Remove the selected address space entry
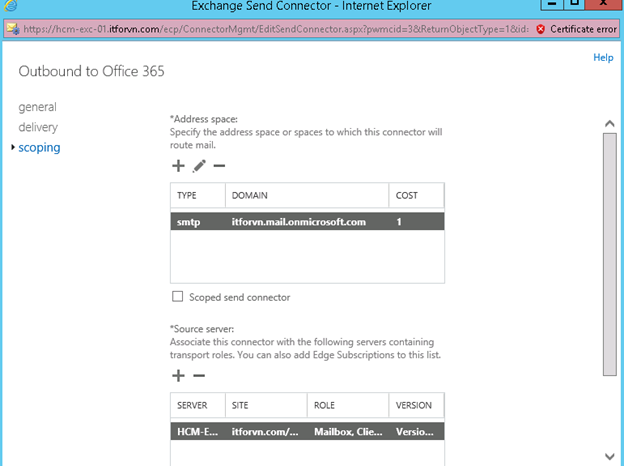This screenshot has width=625, height=466. pos(219,166)
